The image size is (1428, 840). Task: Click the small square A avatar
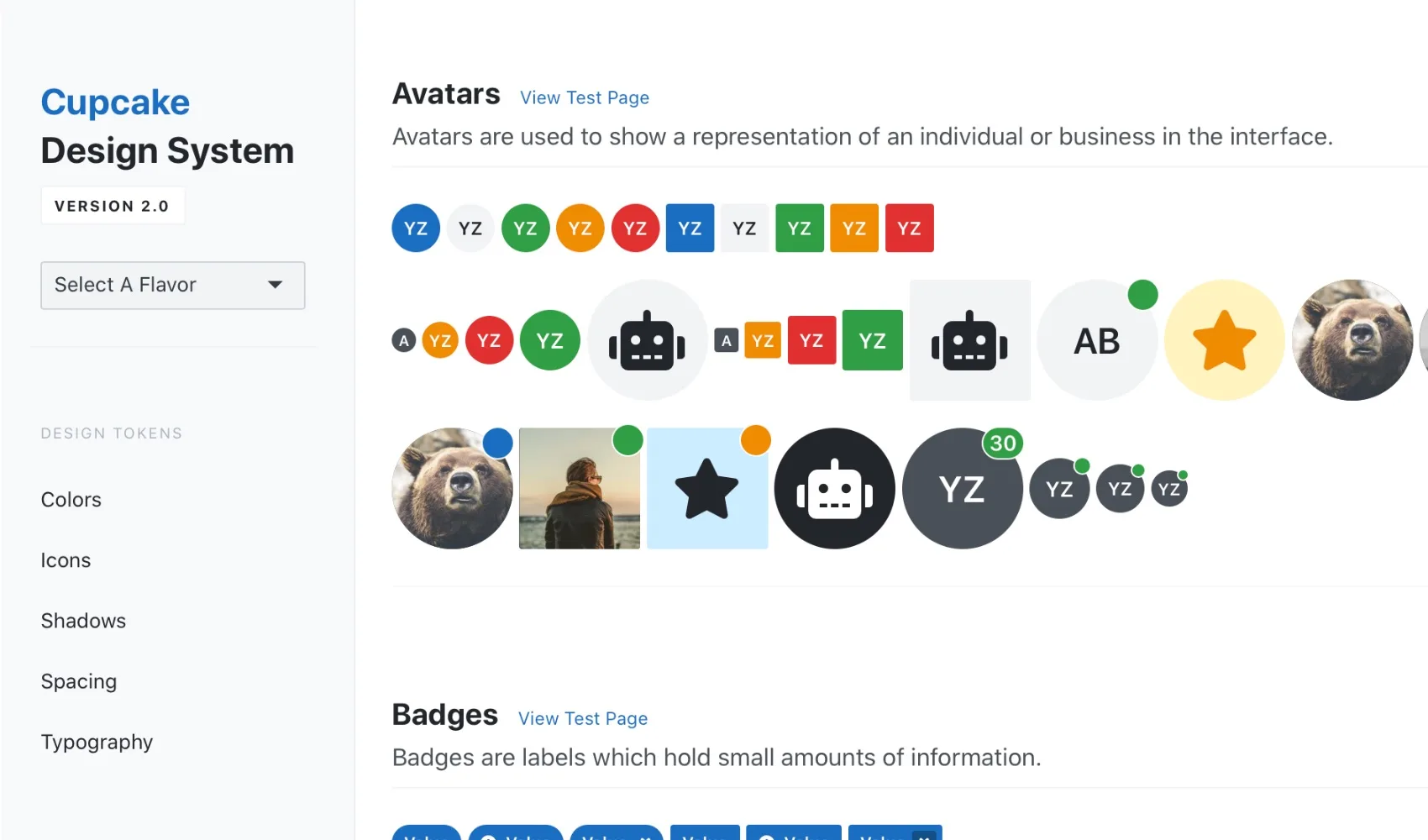click(727, 340)
